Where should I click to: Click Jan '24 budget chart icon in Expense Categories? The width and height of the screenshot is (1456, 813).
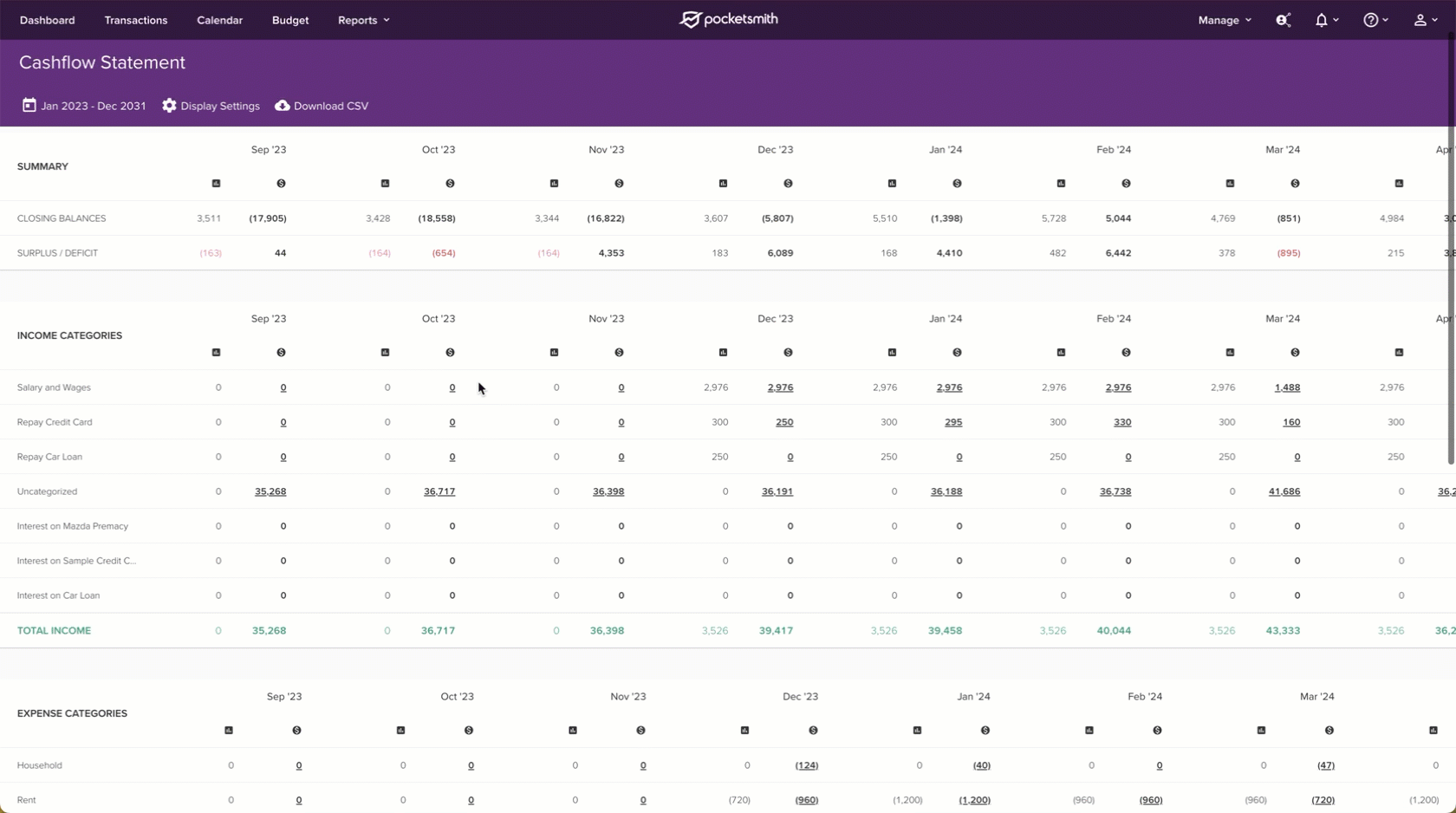[917, 730]
